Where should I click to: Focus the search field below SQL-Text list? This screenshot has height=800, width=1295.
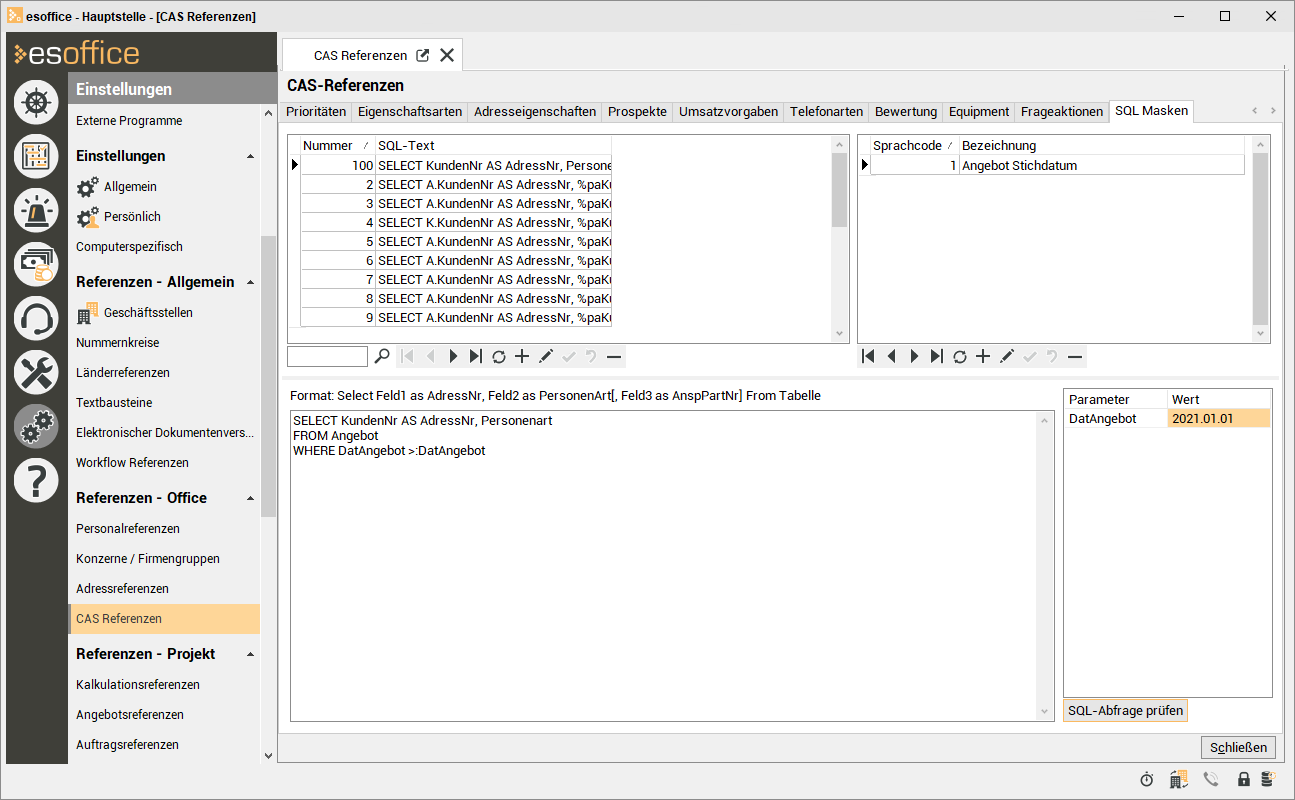coord(328,356)
